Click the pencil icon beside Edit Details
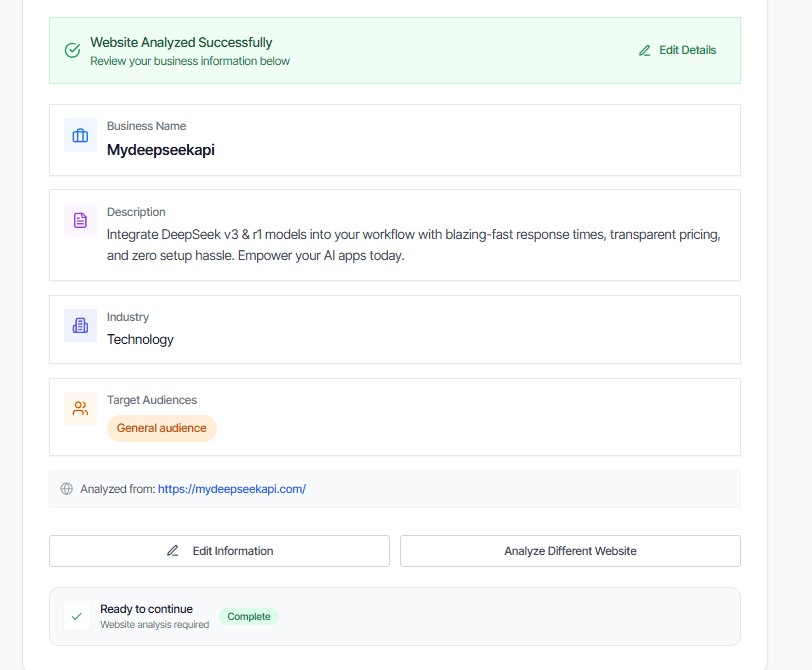The image size is (812, 670). 645,50
